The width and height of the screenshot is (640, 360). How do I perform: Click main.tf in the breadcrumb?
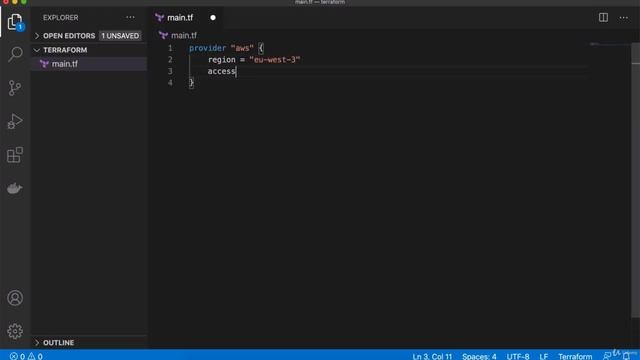coord(184,36)
